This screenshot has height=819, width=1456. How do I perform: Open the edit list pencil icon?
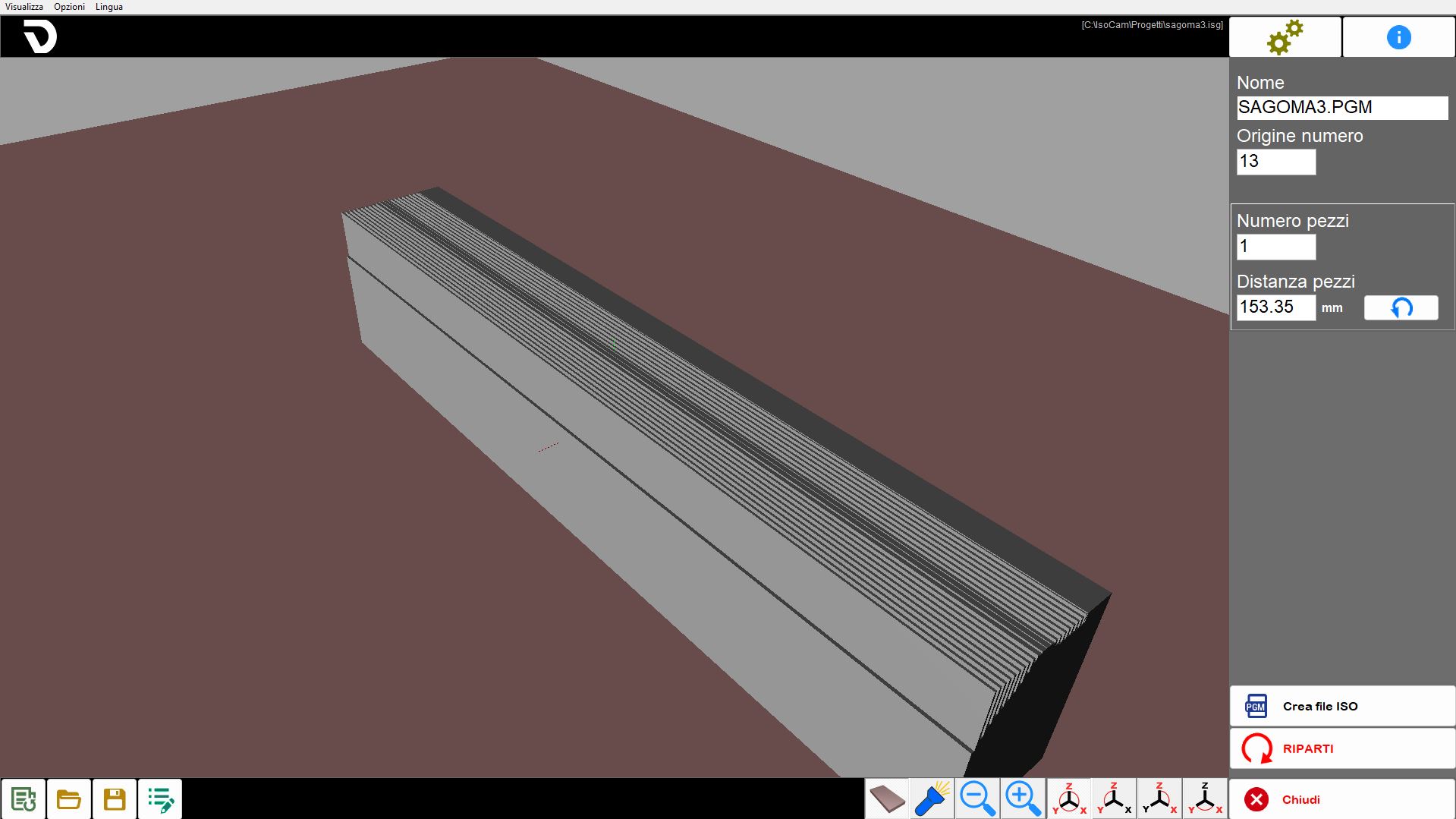tap(160, 799)
